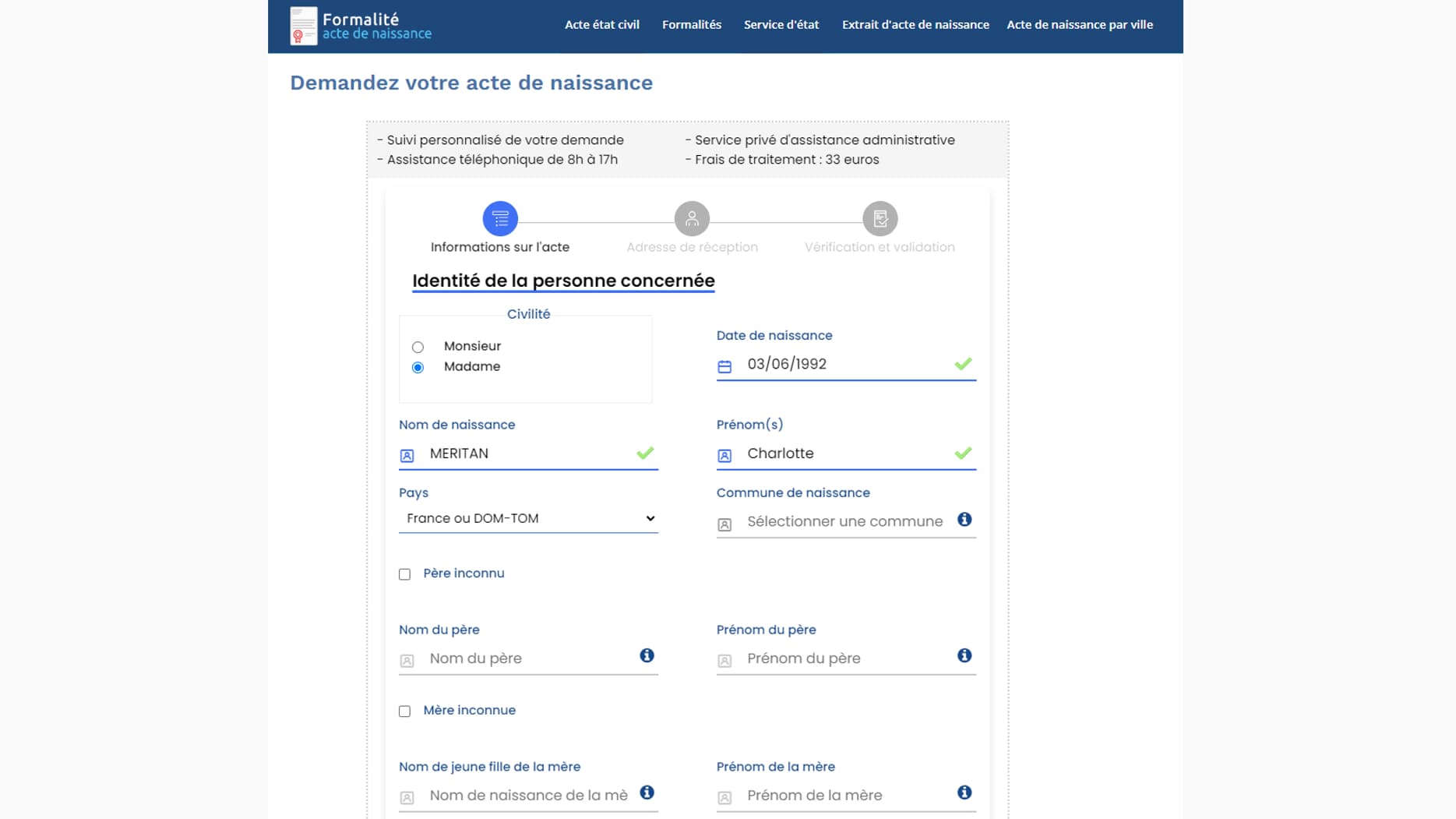Check the Père inconnu checkbox
Viewport: 1456px width, 819px height.
[x=404, y=574]
